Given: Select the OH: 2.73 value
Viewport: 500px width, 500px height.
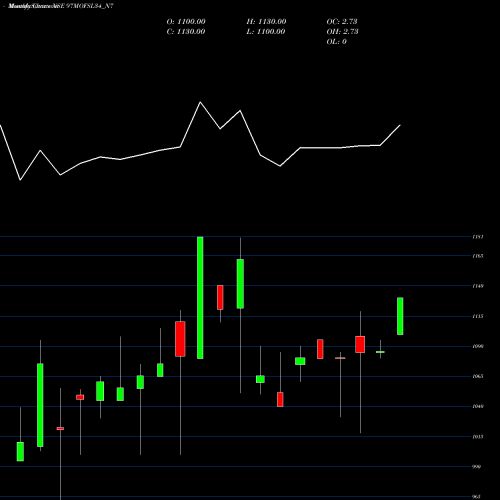Looking at the screenshot, I should pyautogui.click(x=343, y=32).
